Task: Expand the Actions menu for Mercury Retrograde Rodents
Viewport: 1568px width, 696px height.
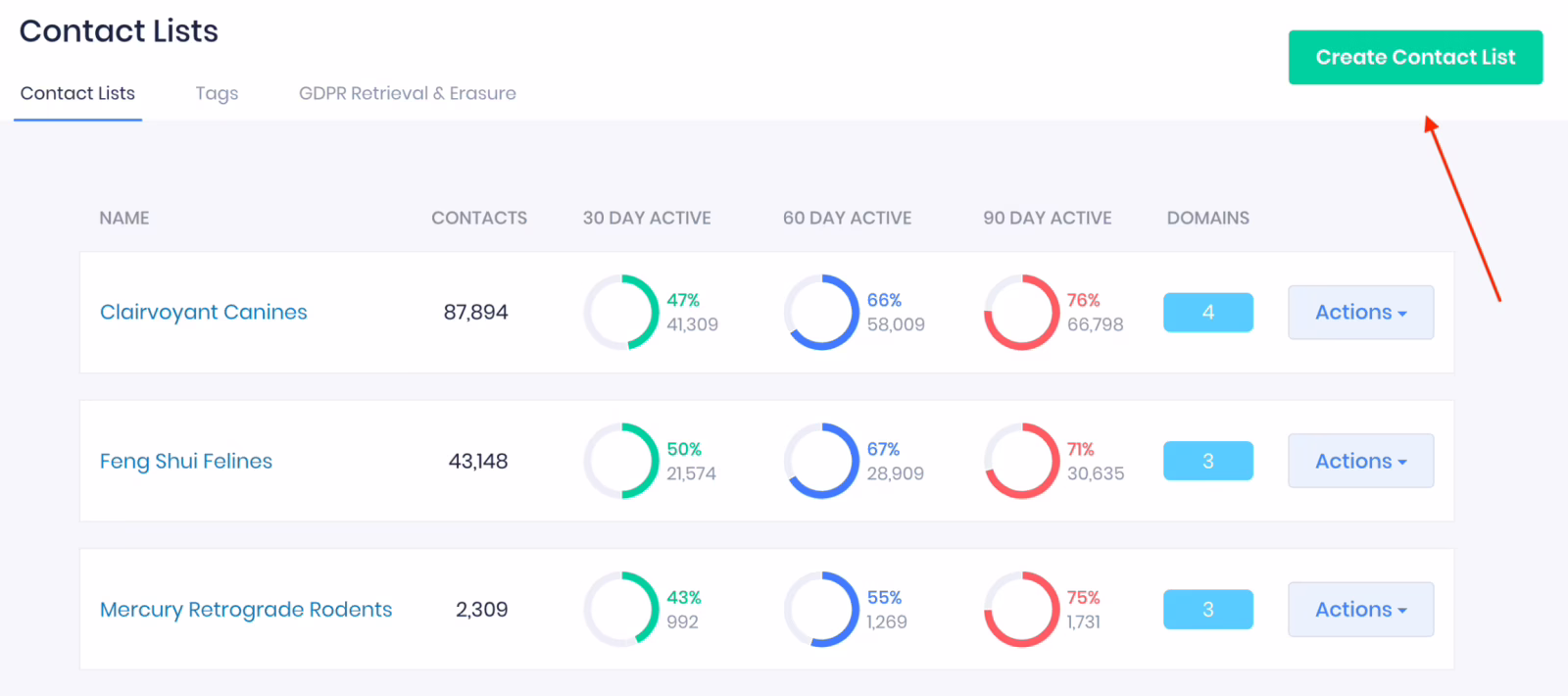Action: [1360, 609]
